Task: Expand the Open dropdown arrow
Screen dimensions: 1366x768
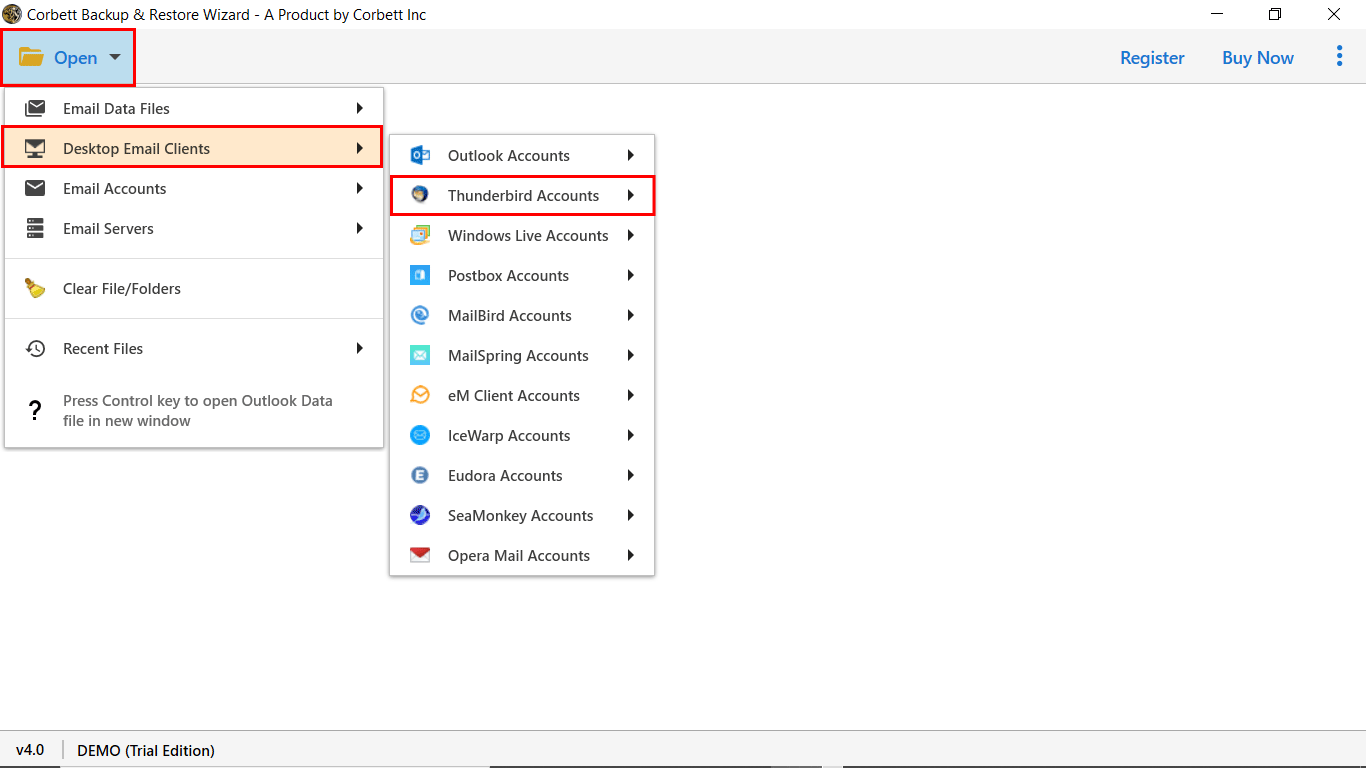Action: click(x=115, y=58)
